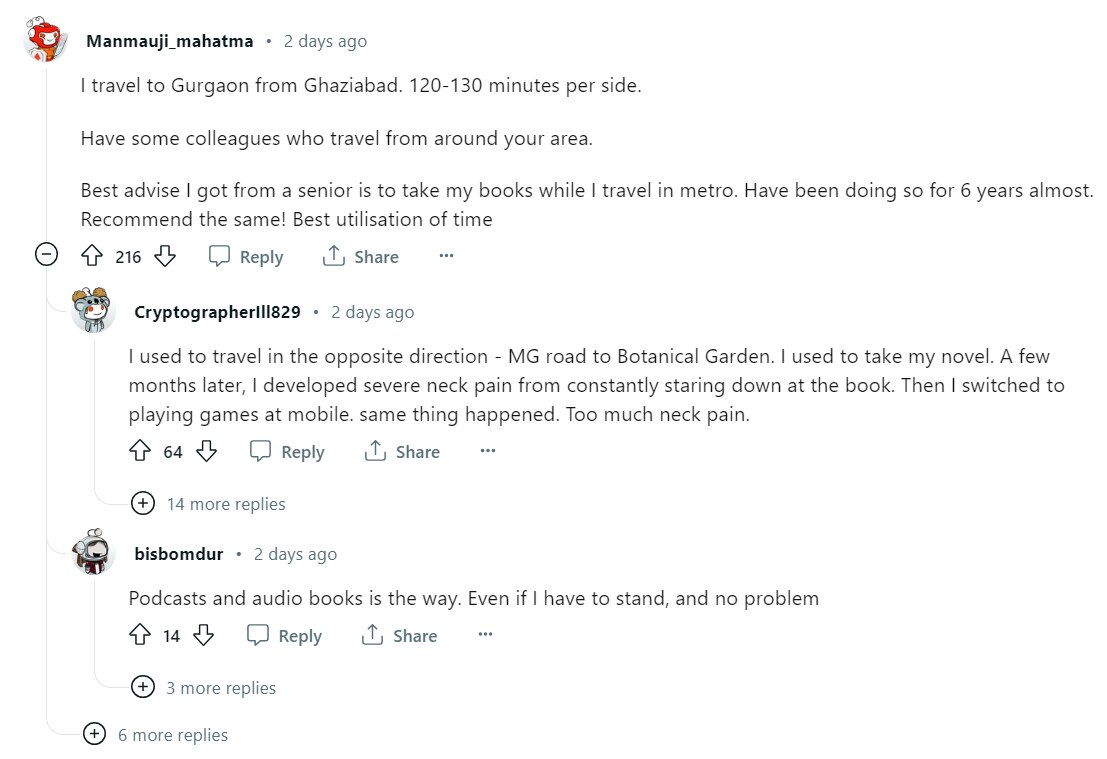This screenshot has height=759, width=1107.
Task: Downvote bisbomdur's comment
Action: coord(204,635)
